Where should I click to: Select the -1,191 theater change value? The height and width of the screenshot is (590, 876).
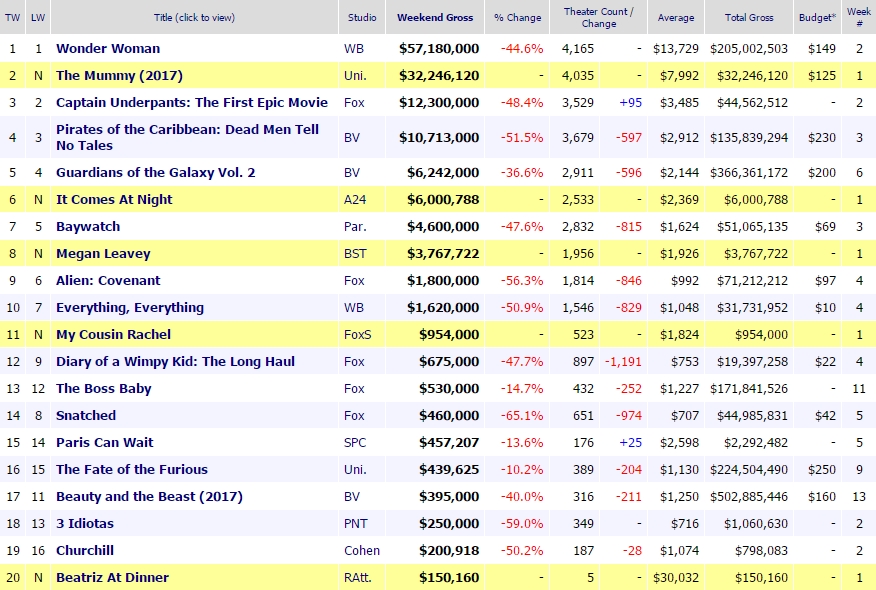coord(623,361)
